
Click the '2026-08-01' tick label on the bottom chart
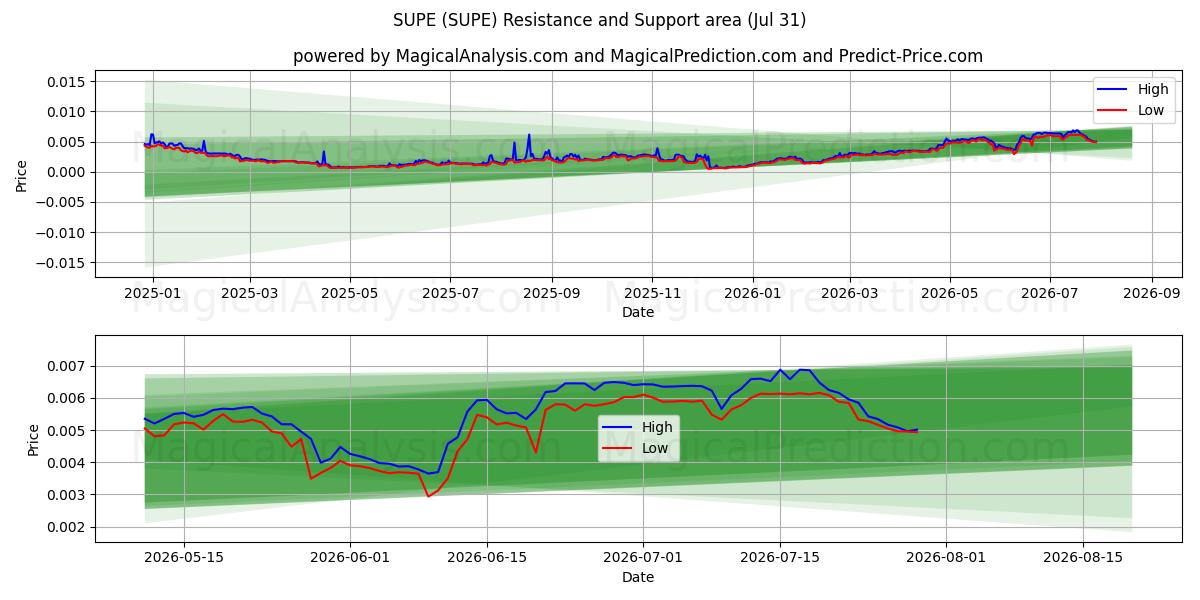944,558
